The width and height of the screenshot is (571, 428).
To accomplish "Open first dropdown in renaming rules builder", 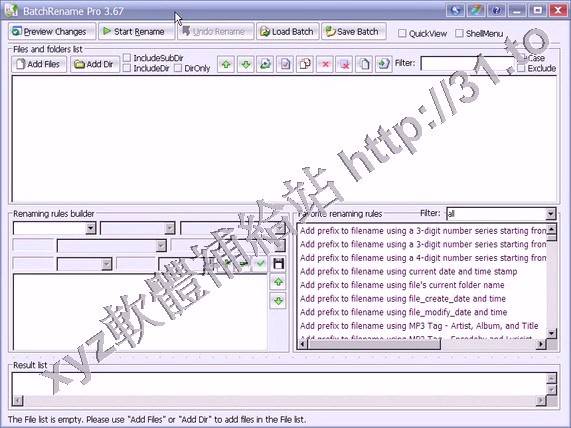I will tap(91, 228).
